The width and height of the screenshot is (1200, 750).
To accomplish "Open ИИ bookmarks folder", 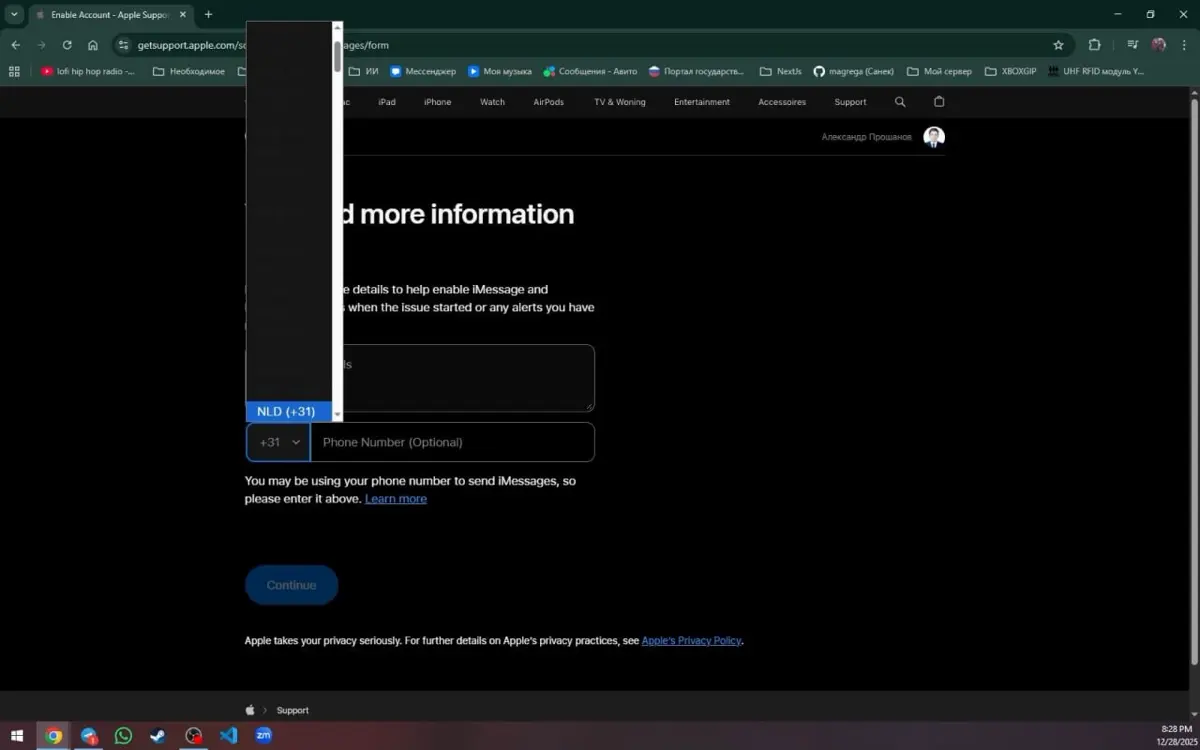I will 363,71.
